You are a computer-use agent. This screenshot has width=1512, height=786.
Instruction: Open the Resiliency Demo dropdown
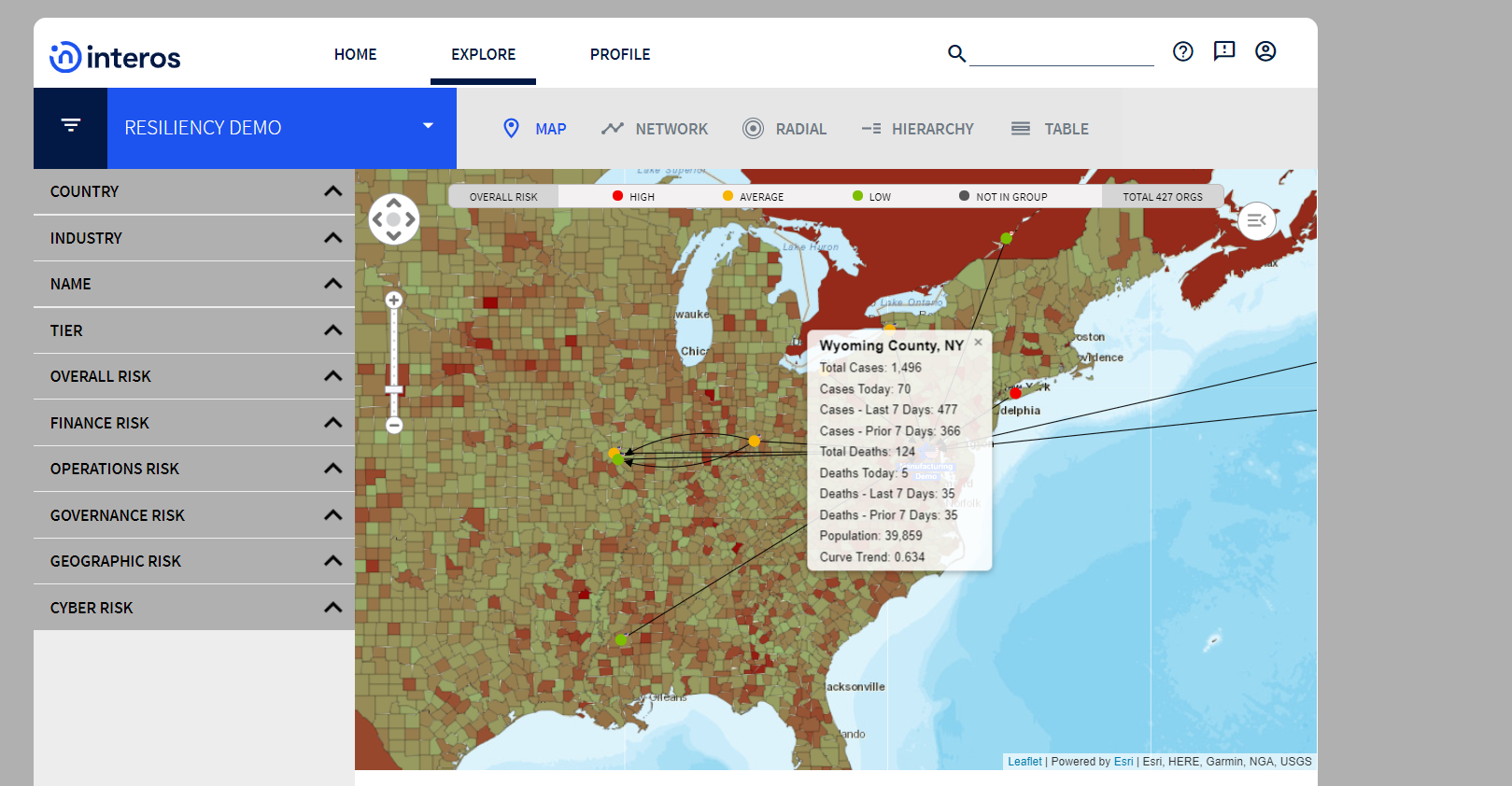[x=282, y=128]
